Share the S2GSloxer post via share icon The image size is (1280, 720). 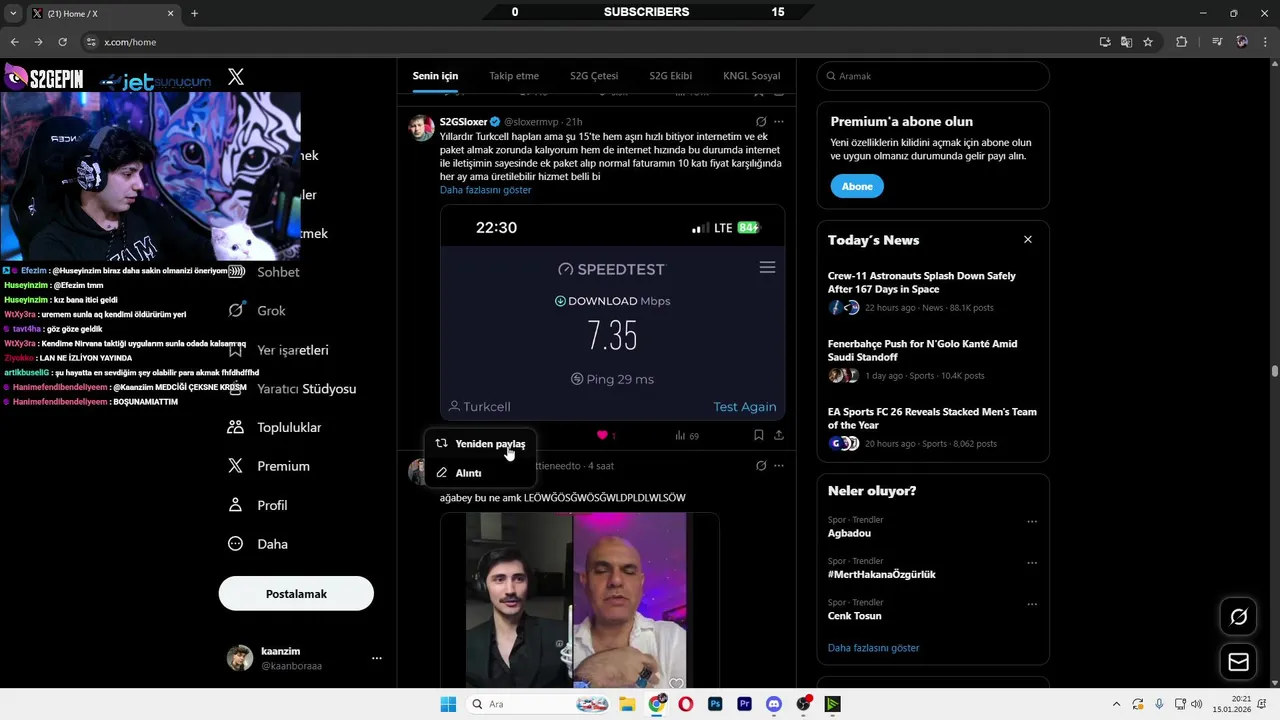click(x=779, y=435)
